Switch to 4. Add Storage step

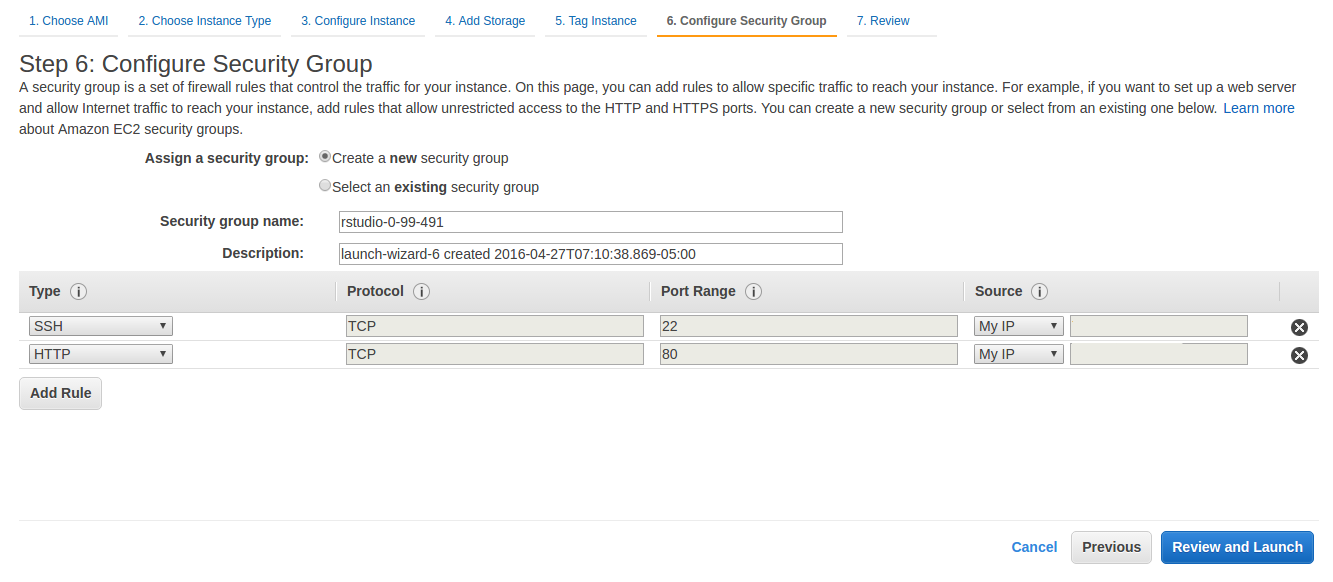[x=485, y=21]
